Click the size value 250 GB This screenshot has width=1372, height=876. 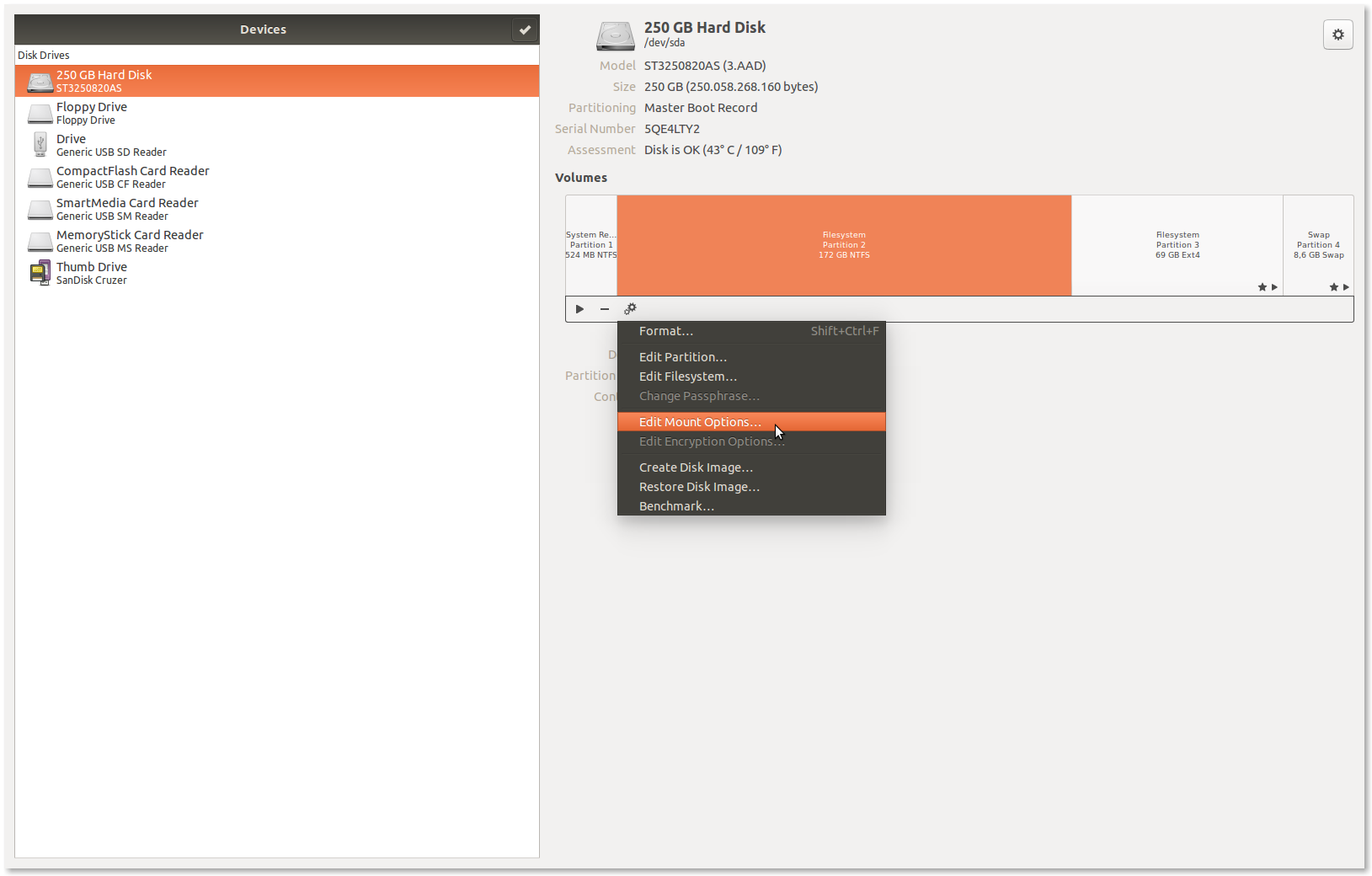tap(731, 87)
